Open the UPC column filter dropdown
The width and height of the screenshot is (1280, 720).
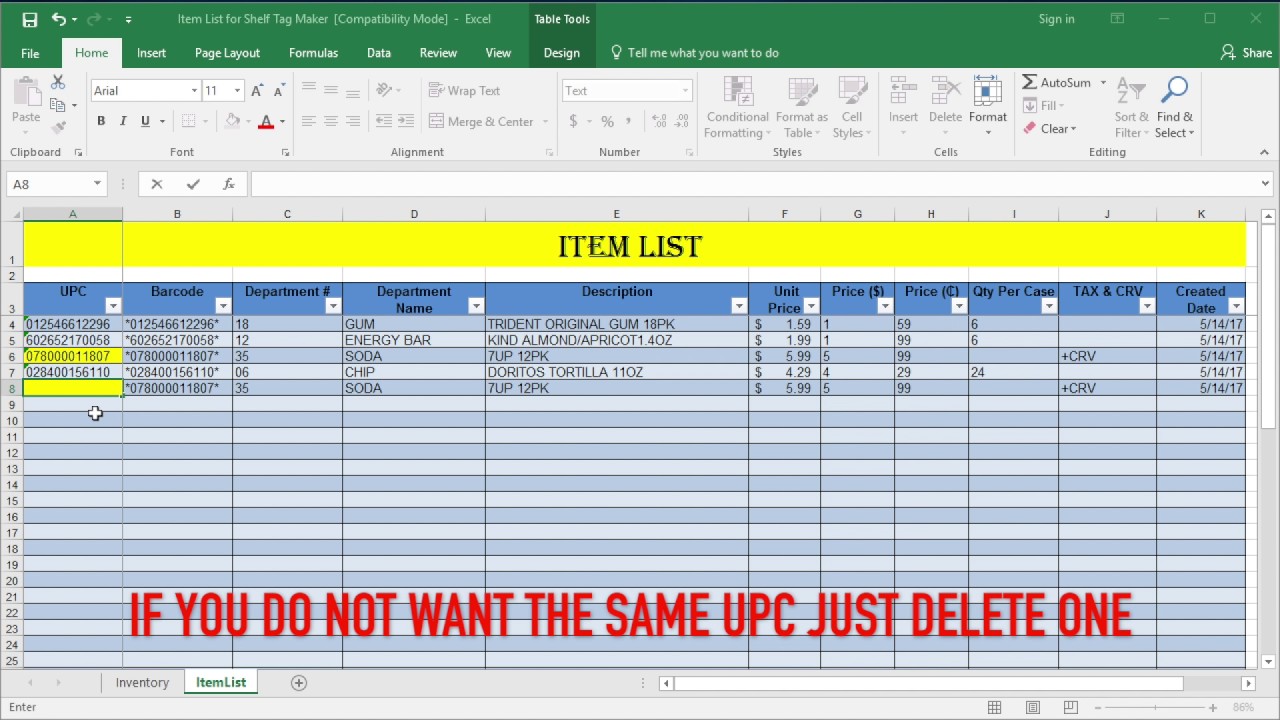point(113,306)
